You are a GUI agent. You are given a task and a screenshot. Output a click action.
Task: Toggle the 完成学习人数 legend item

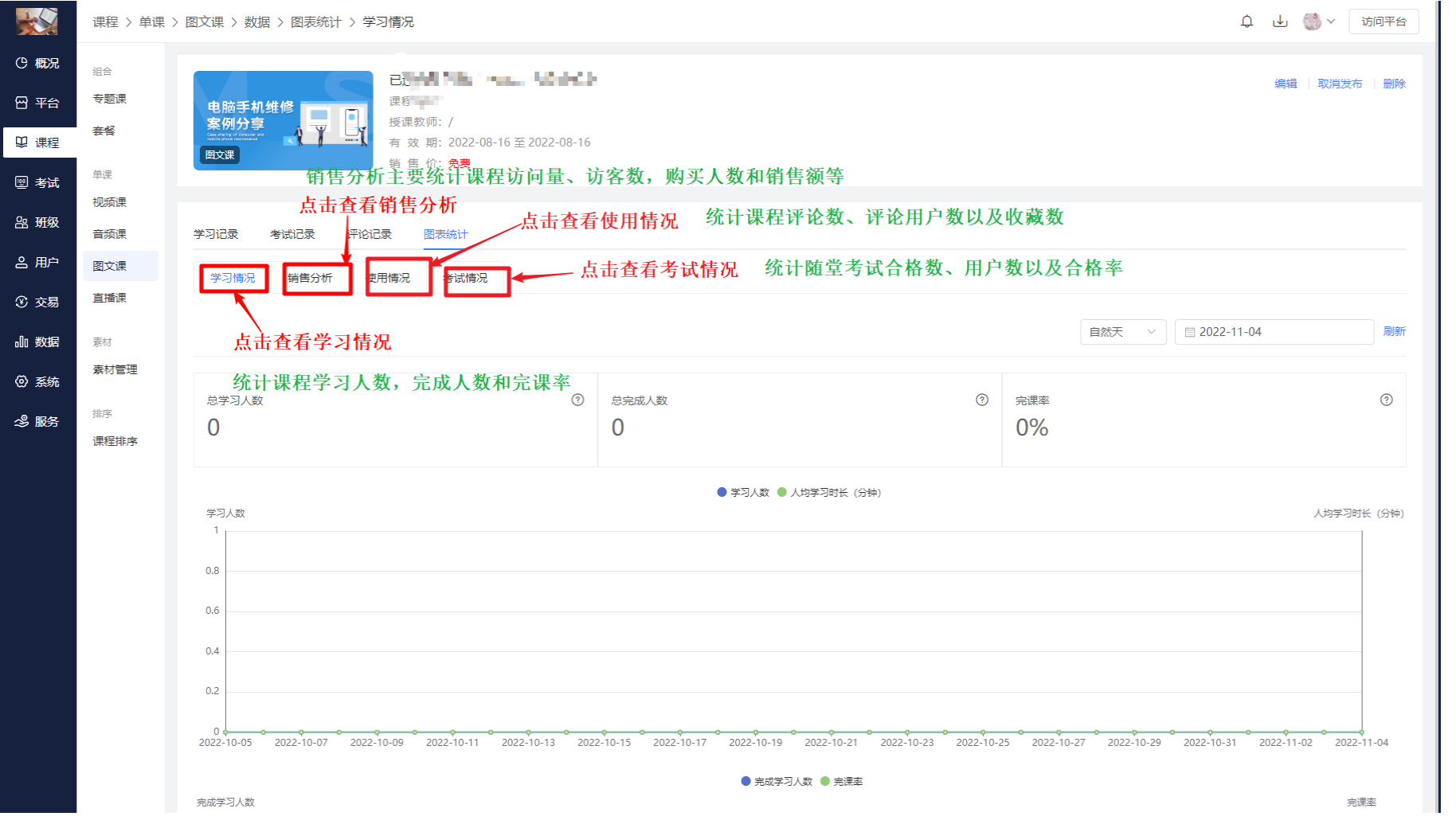(x=777, y=782)
